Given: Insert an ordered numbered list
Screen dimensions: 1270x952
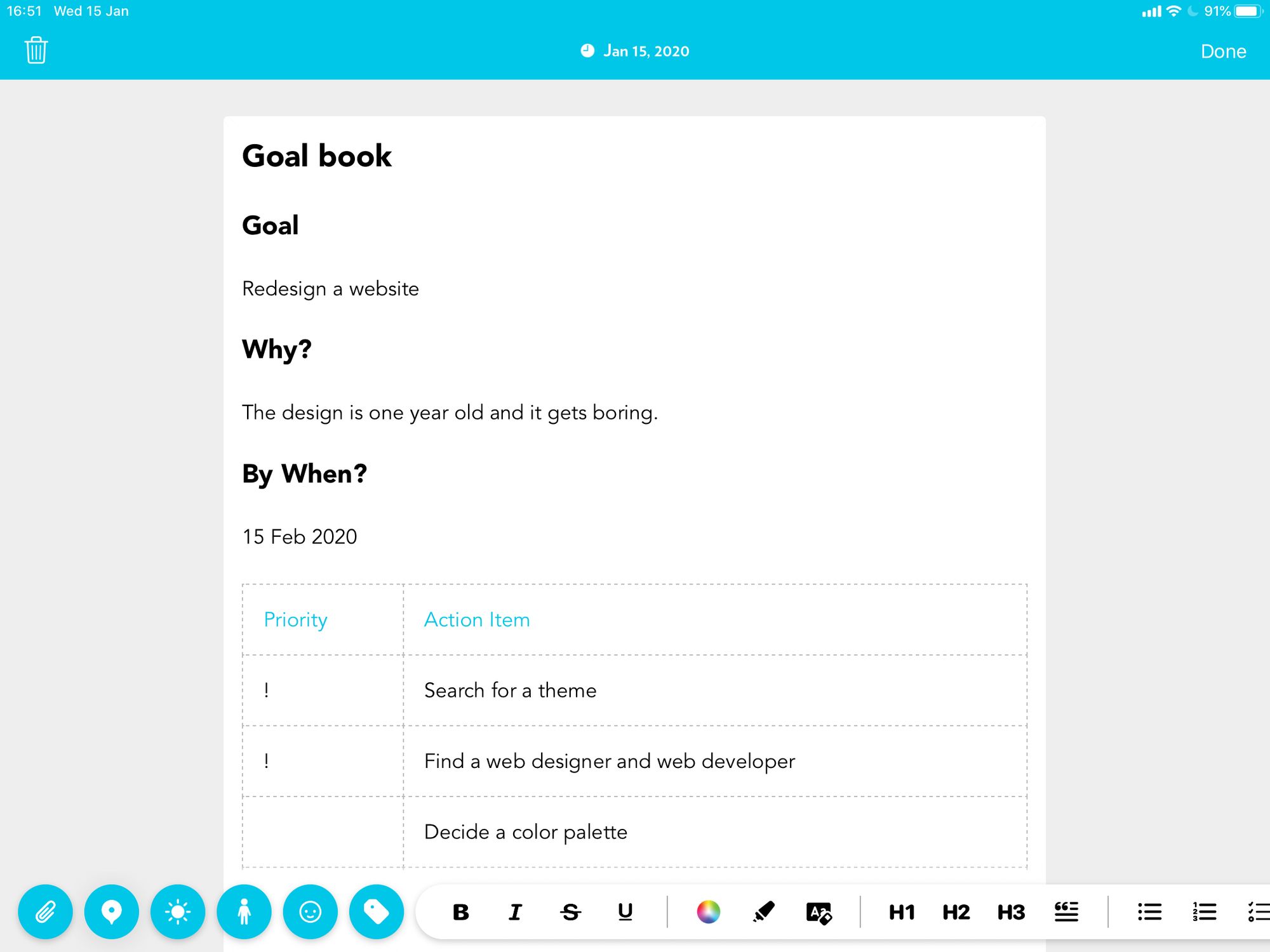Looking at the screenshot, I should click(x=1203, y=912).
